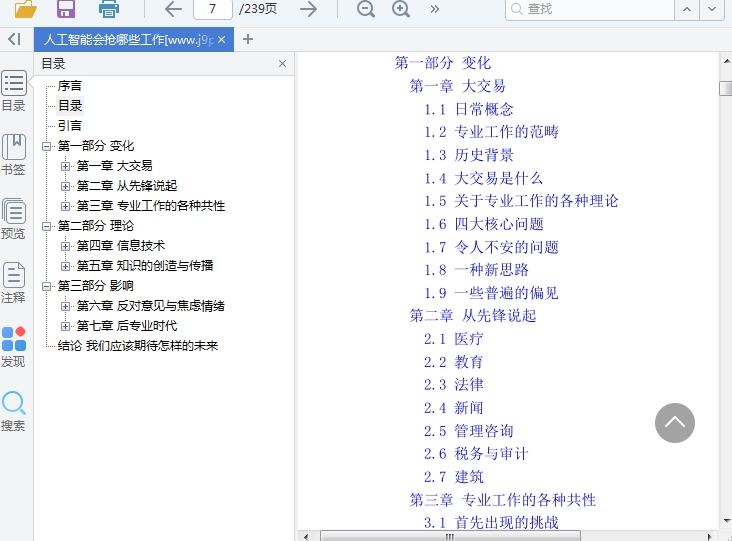The width and height of the screenshot is (732, 541).
Task: Add a new tab
Action: click(x=248, y=39)
